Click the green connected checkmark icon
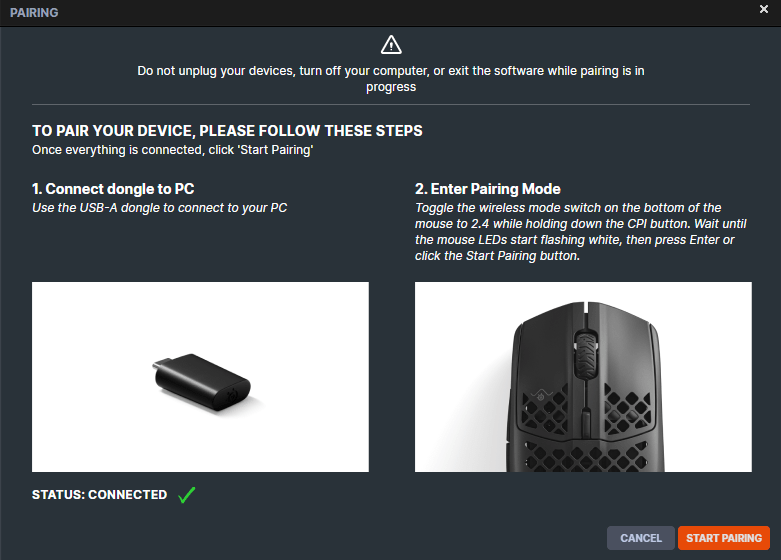The width and height of the screenshot is (781, 560). pyautogui.click(x=186, y=495)
